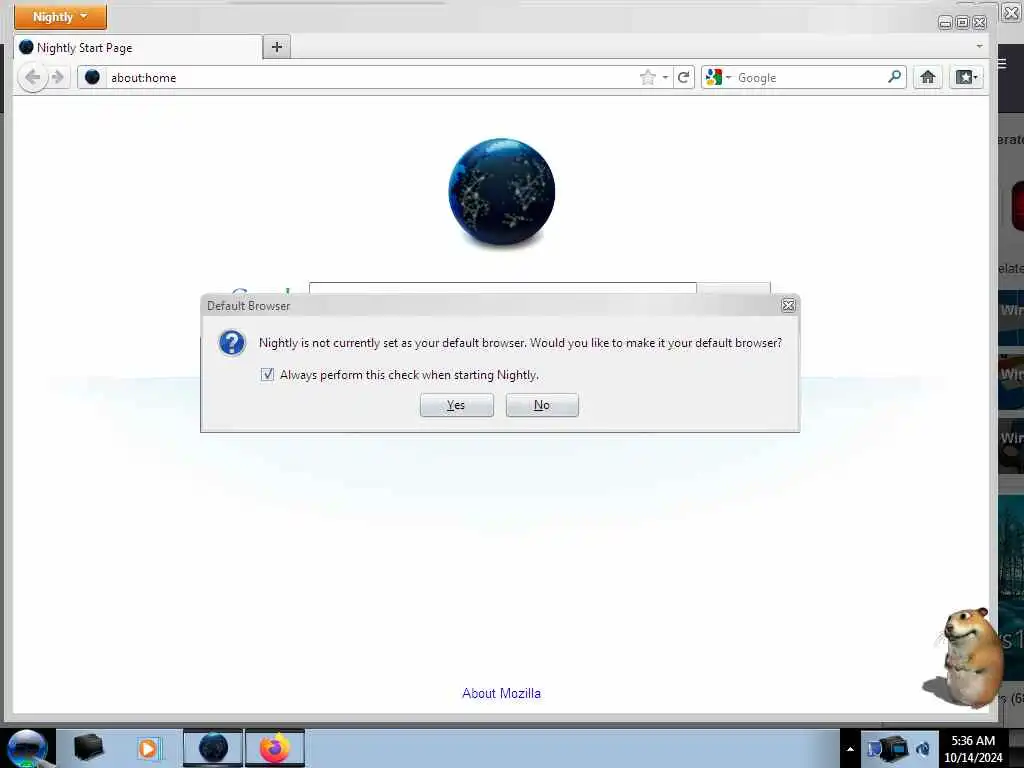The height and width of the screenshot is (768, 1024).
Task: Open the black folder taskbar icon
Action: pos(89,748)
